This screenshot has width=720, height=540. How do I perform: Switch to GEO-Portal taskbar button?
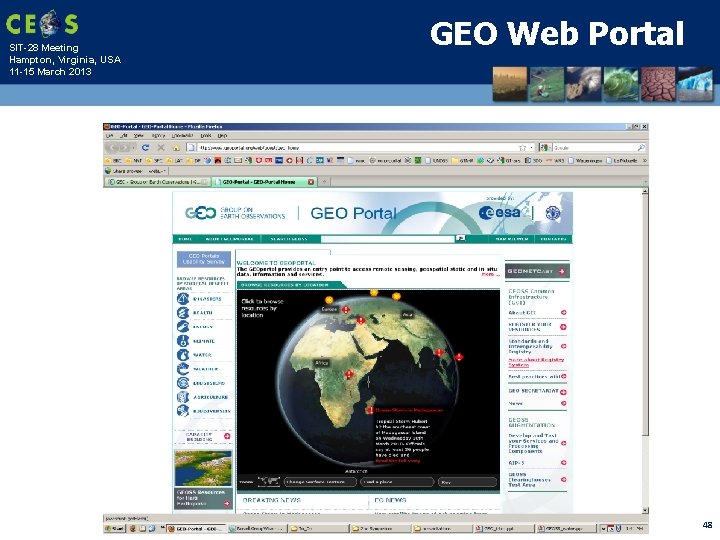click(x=197, y=529)
